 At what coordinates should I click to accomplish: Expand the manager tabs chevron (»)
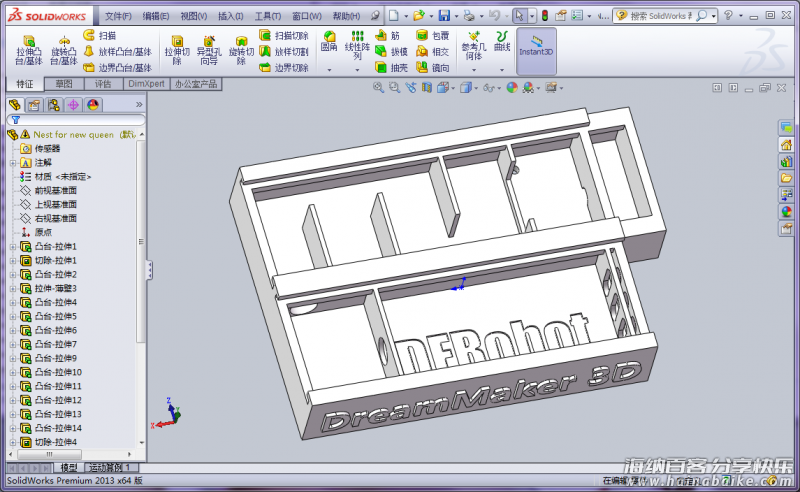point(139,105)
